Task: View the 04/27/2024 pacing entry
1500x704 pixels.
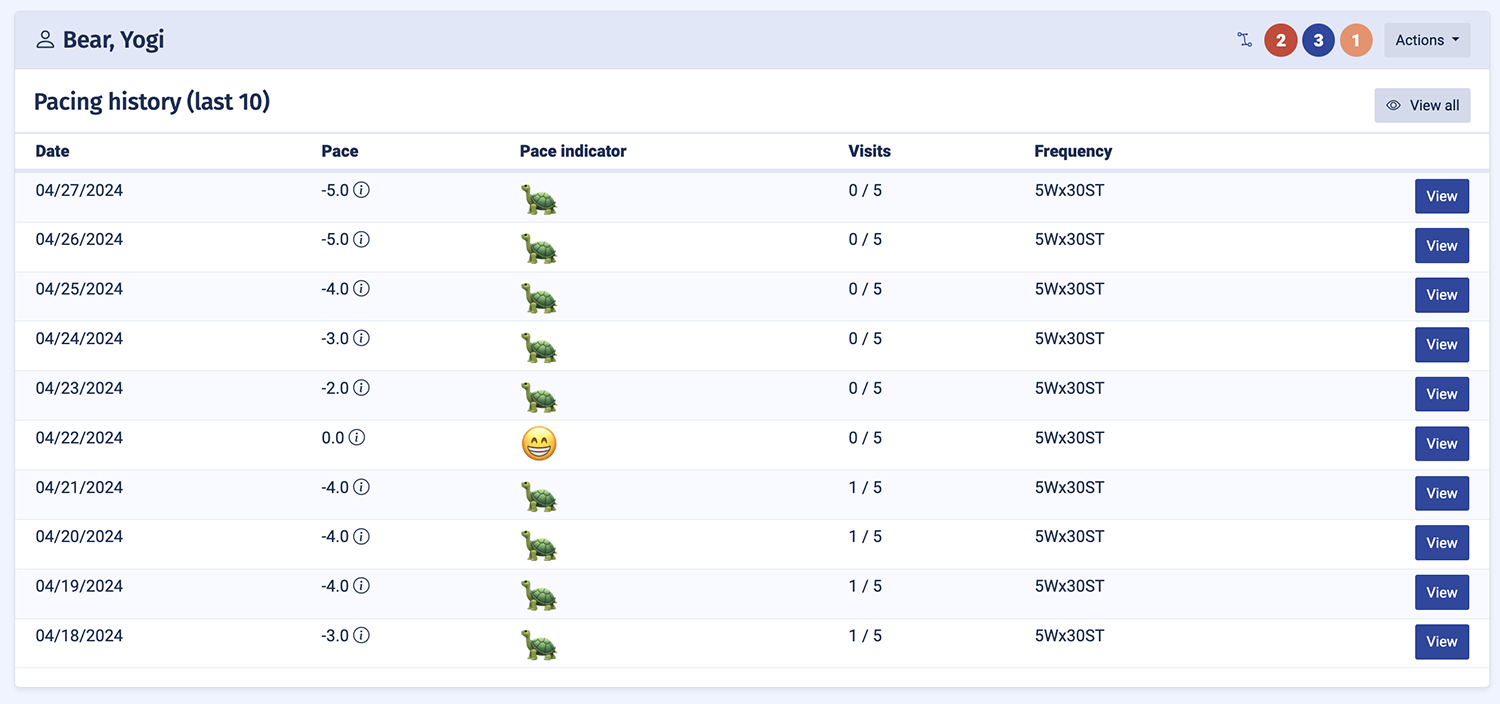Action: (x=1441, y=196)
